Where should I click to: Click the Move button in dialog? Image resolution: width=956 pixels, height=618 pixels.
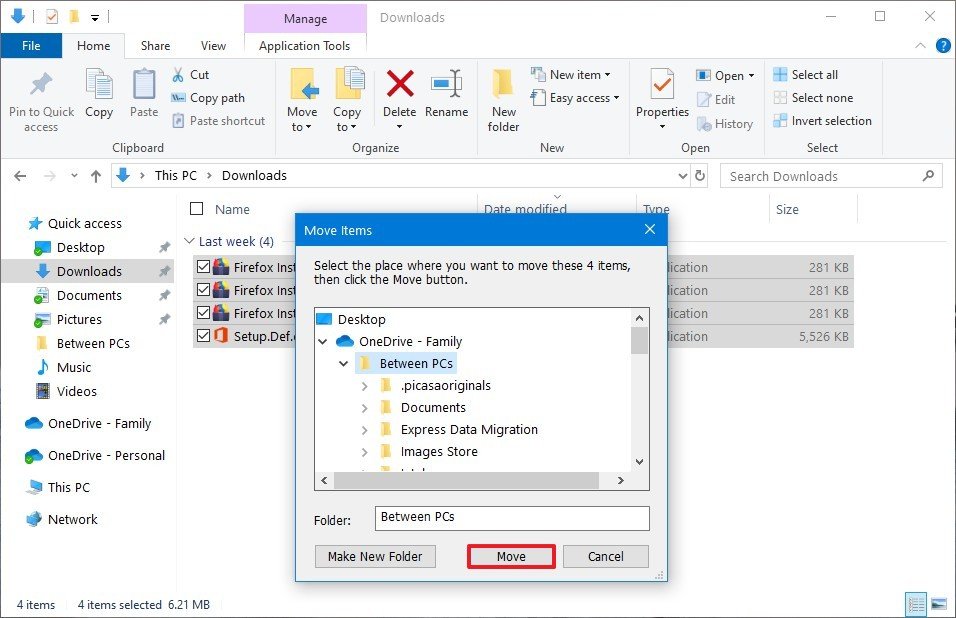(x=511, y=556)
